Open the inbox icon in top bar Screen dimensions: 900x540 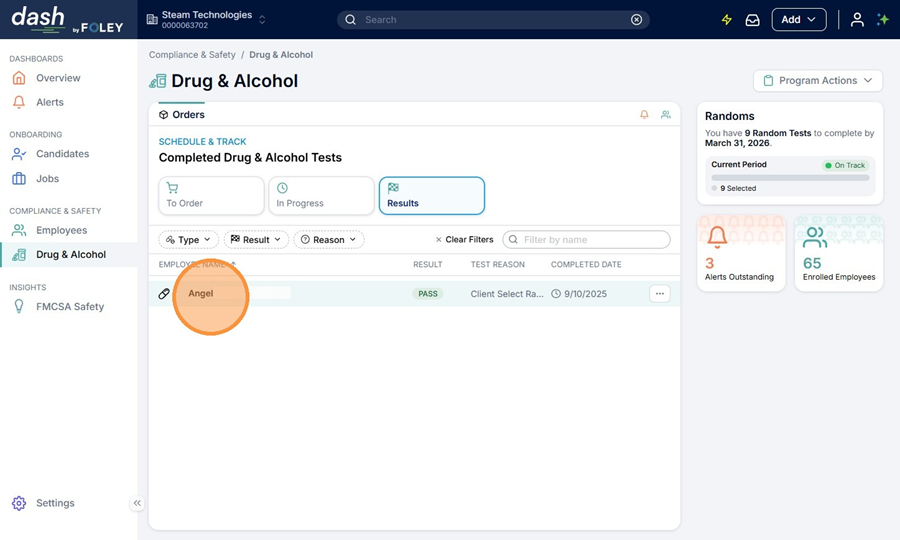[753, 20]
